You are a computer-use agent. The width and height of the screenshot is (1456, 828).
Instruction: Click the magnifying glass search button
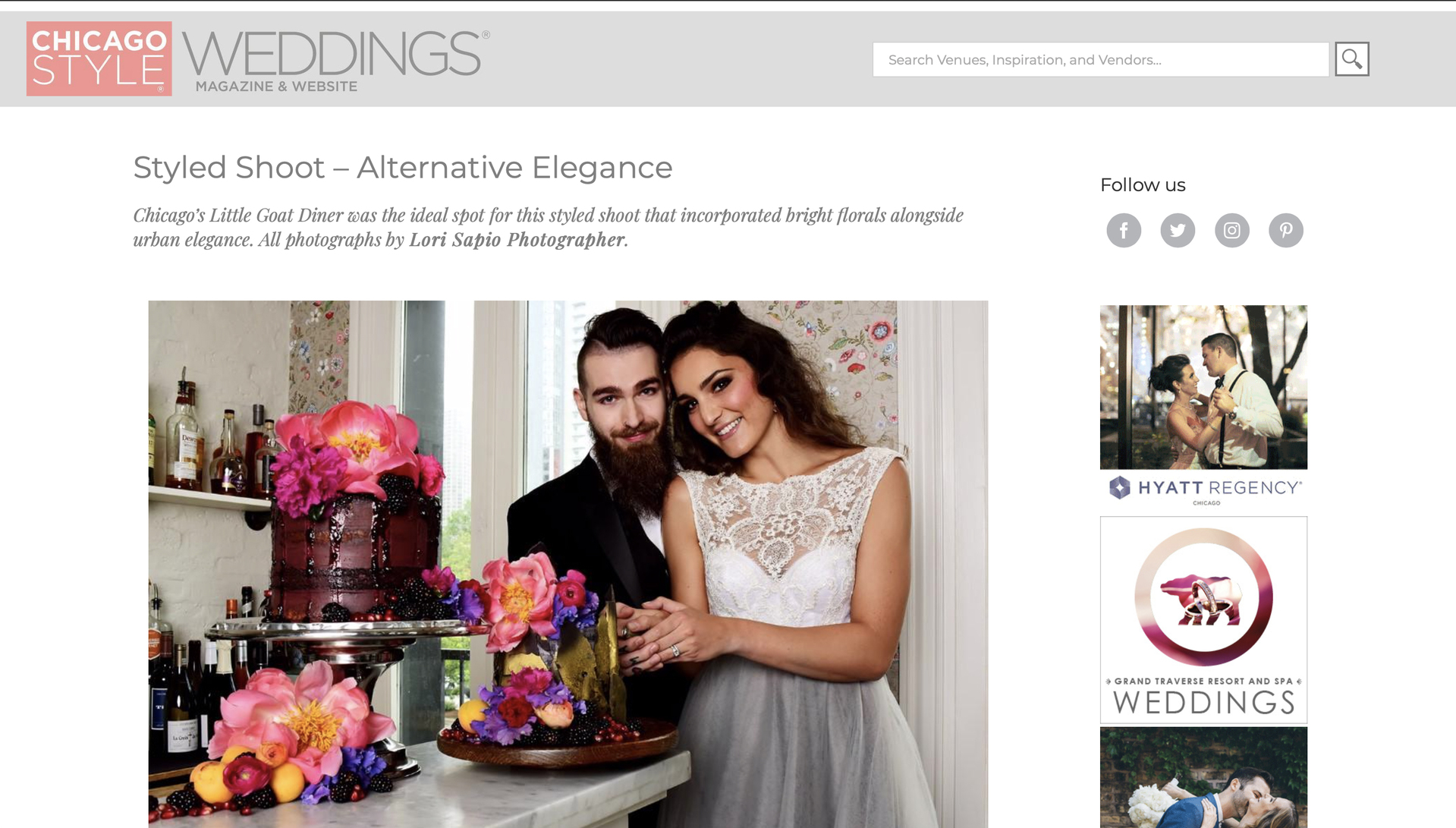pyautogui.click(x=1351, y=59)
